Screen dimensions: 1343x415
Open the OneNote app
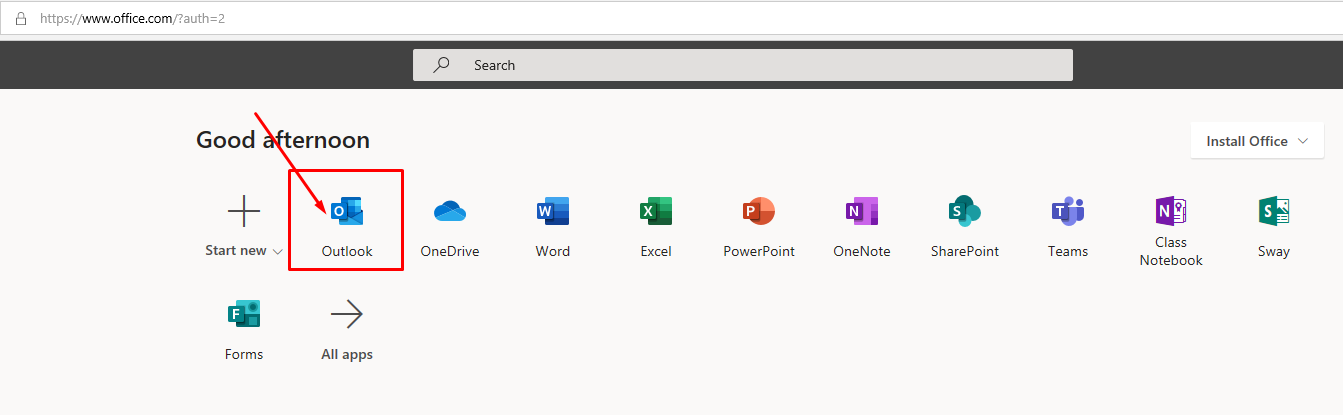pyautogui.click(x=862, y=212)
